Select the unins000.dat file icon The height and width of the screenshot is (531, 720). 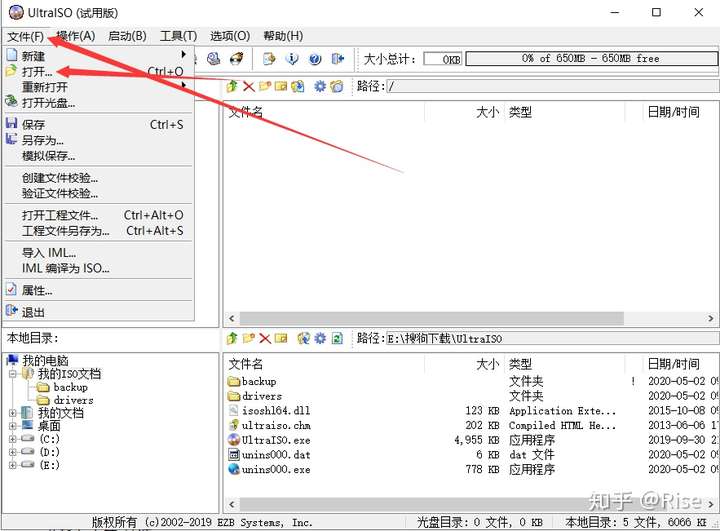[x=234, y=454]
